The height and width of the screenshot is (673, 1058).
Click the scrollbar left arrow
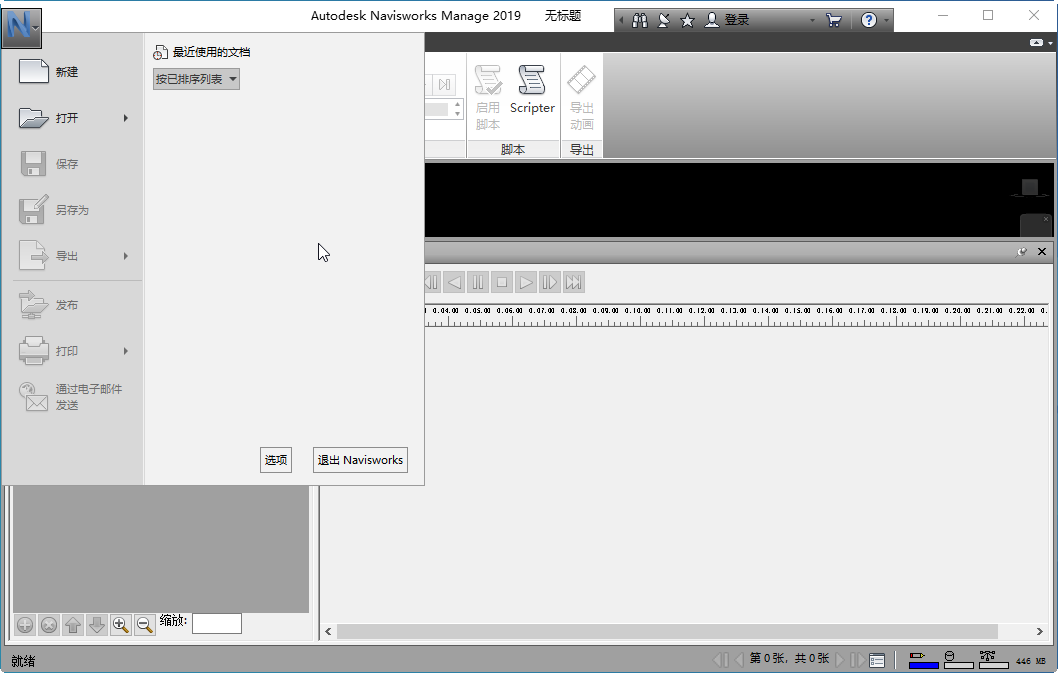click(329, 632)
